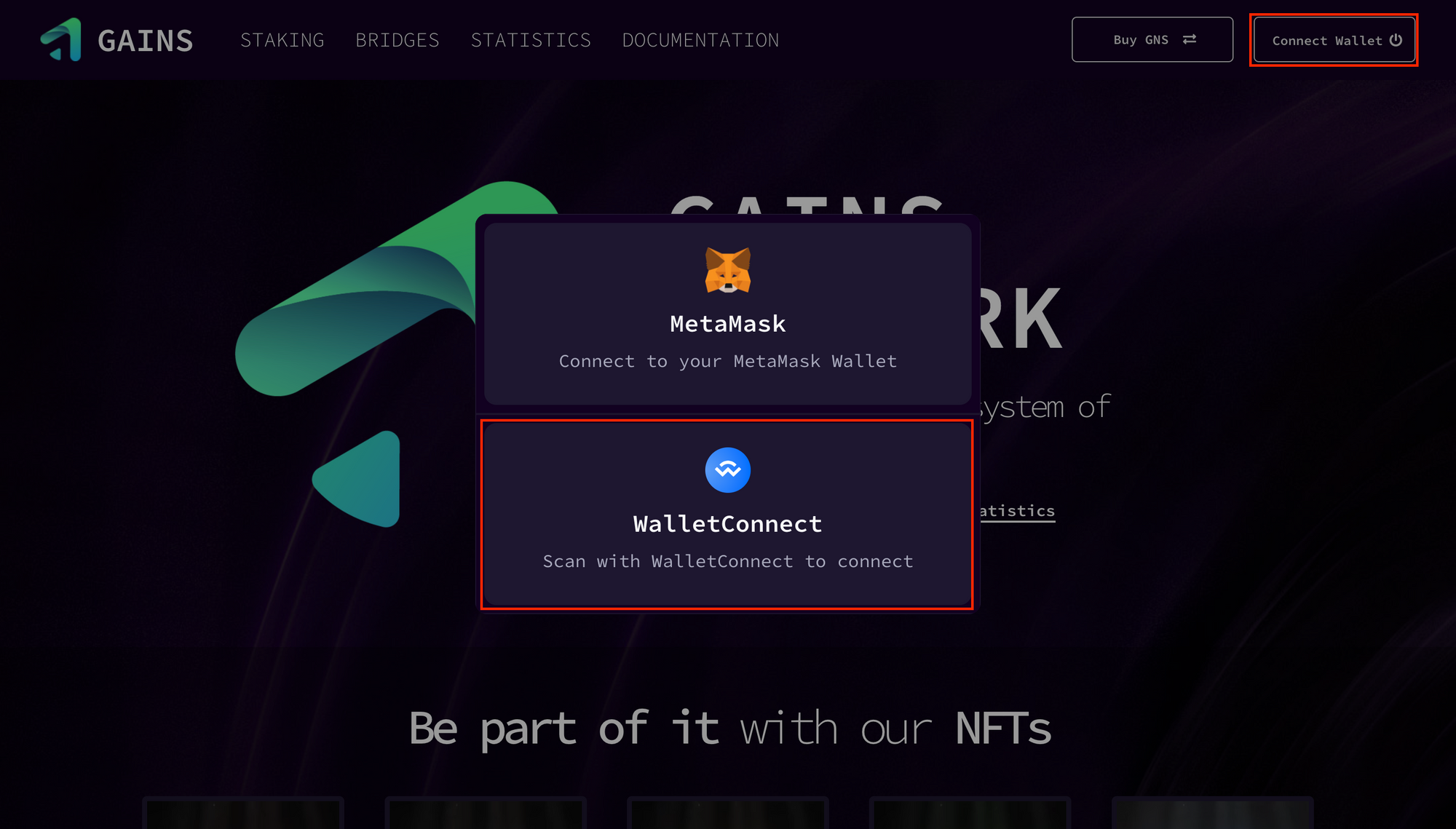1456x829 pixels.
Task: Open the STATISTICS nav item
Action: [531, 40]
